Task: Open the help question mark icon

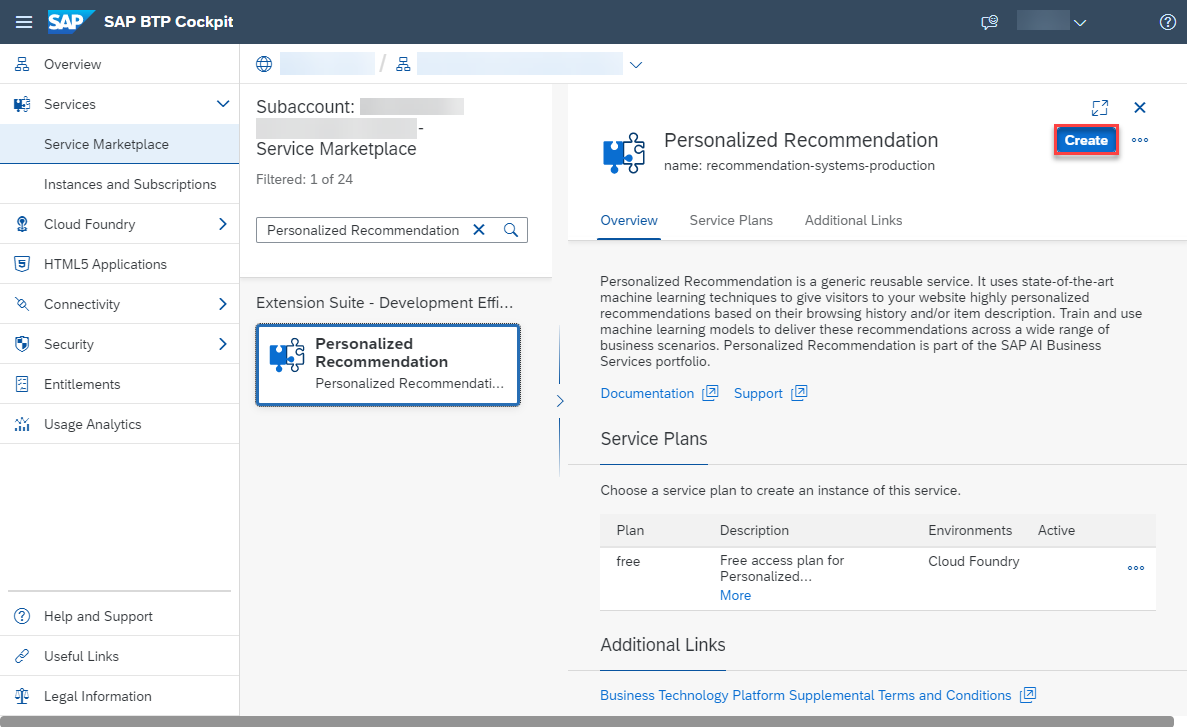Action: point(1167,22)
